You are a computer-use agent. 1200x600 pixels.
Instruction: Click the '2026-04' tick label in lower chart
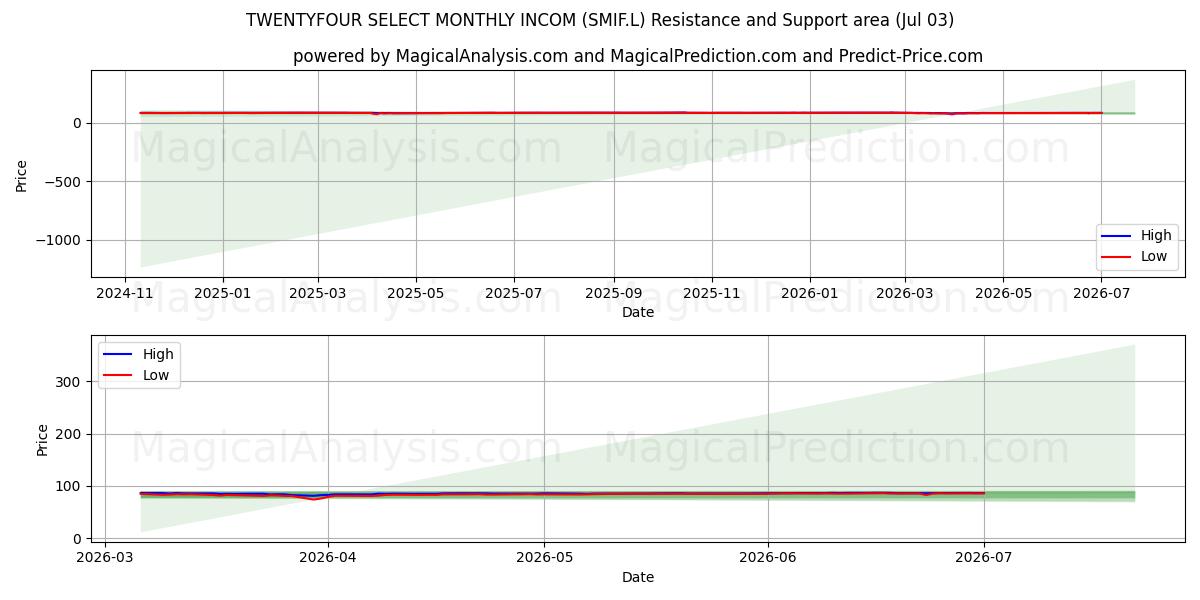tap(328, 559)
